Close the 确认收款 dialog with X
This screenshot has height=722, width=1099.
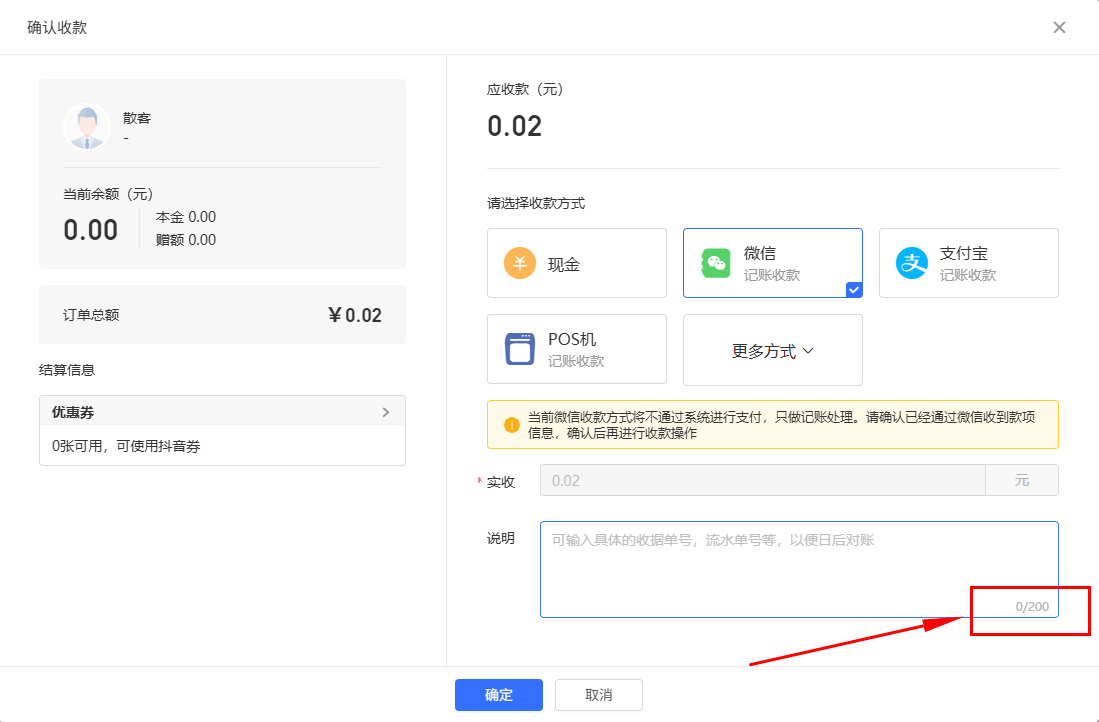click(1059, 27)
